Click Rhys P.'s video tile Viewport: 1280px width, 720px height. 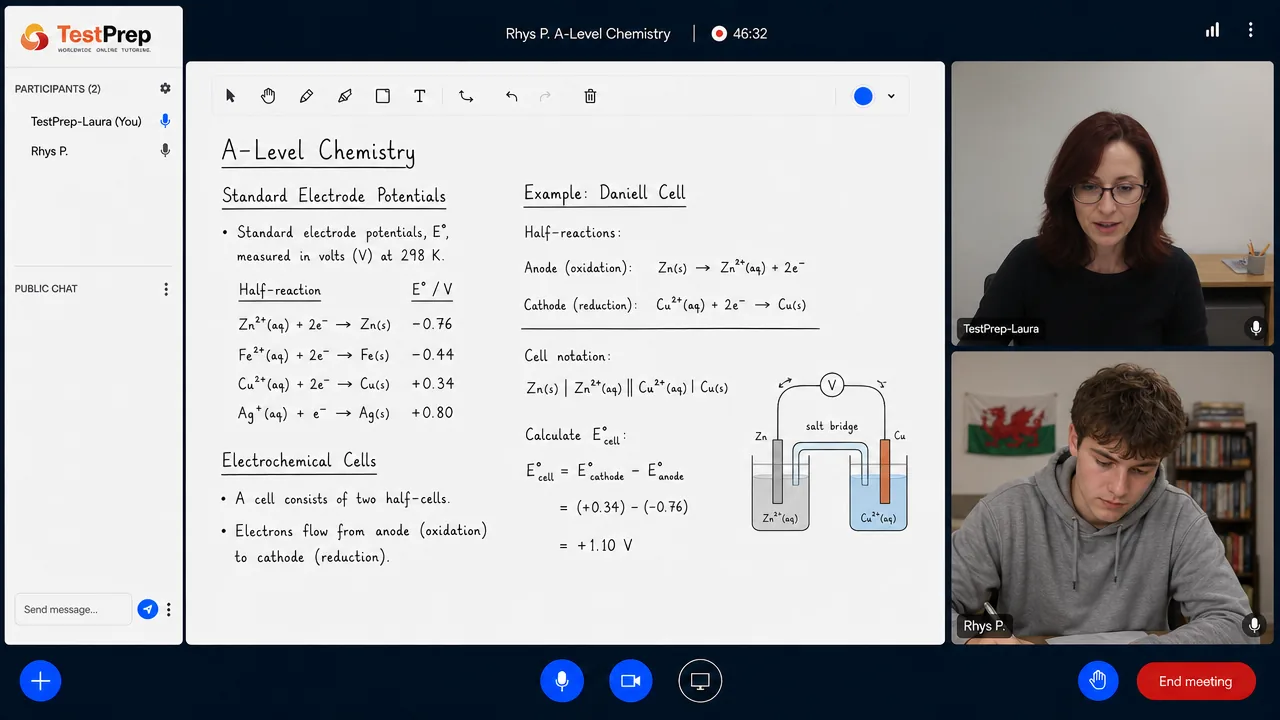(1113, 497)
